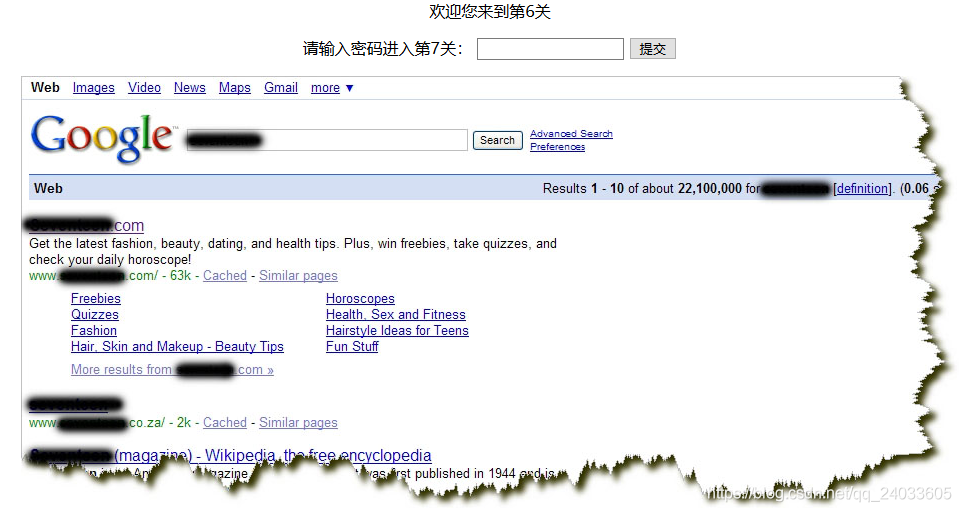Click the text 'Results 1 - 10 of about 22,100,000'
Viewport: 961px width, 512px height.
pos(642,188)
